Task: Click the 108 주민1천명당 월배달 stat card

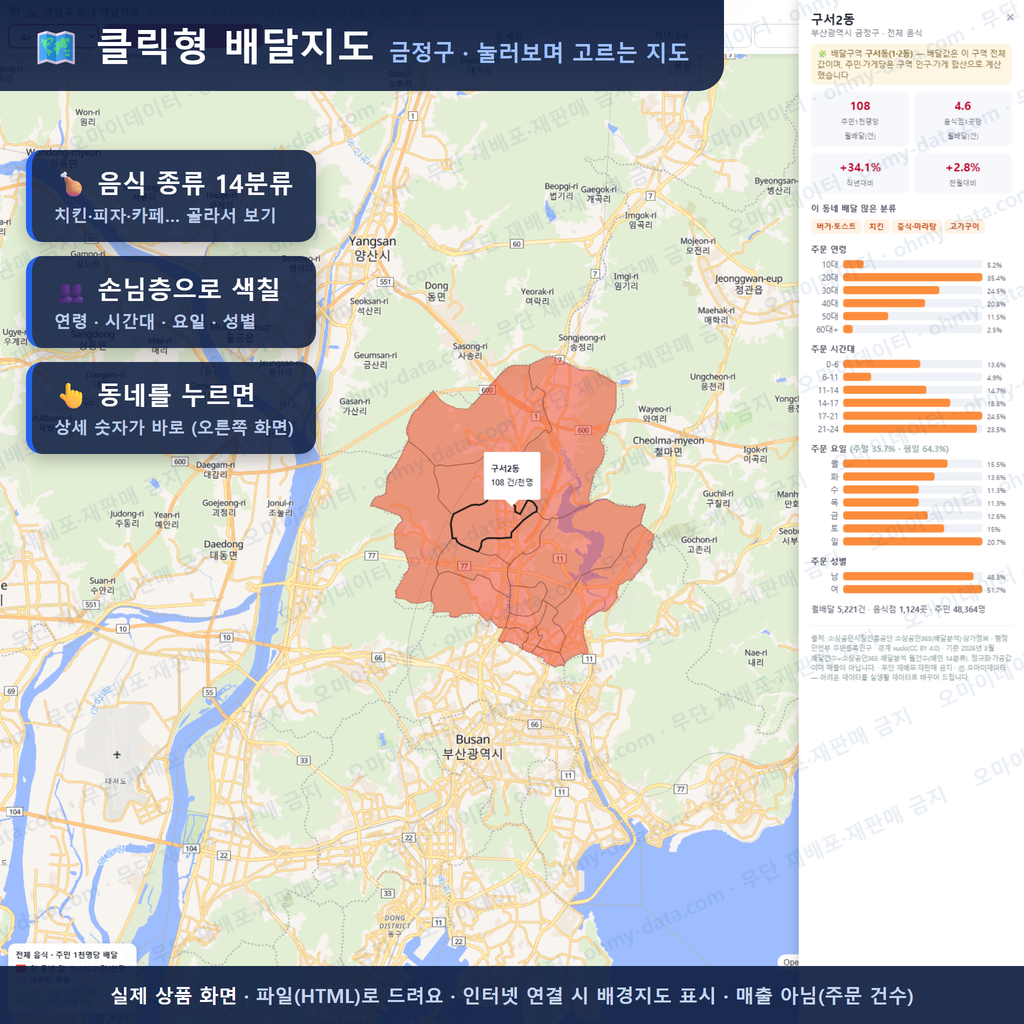Action: tap(860, 119)
